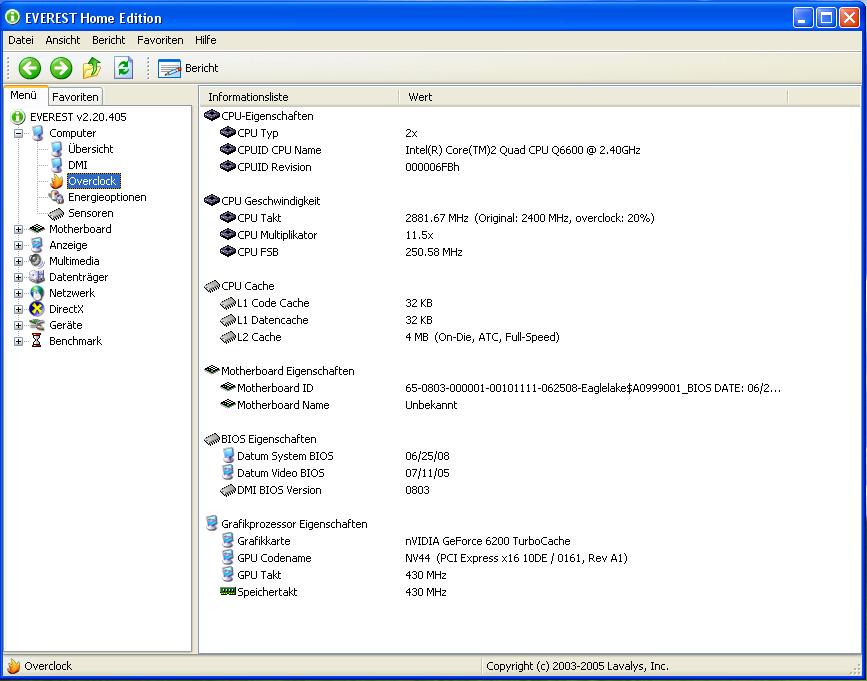Click the Netzwerk globe icon
This screenshot has width=867, height=681.
tap(37, 293)
